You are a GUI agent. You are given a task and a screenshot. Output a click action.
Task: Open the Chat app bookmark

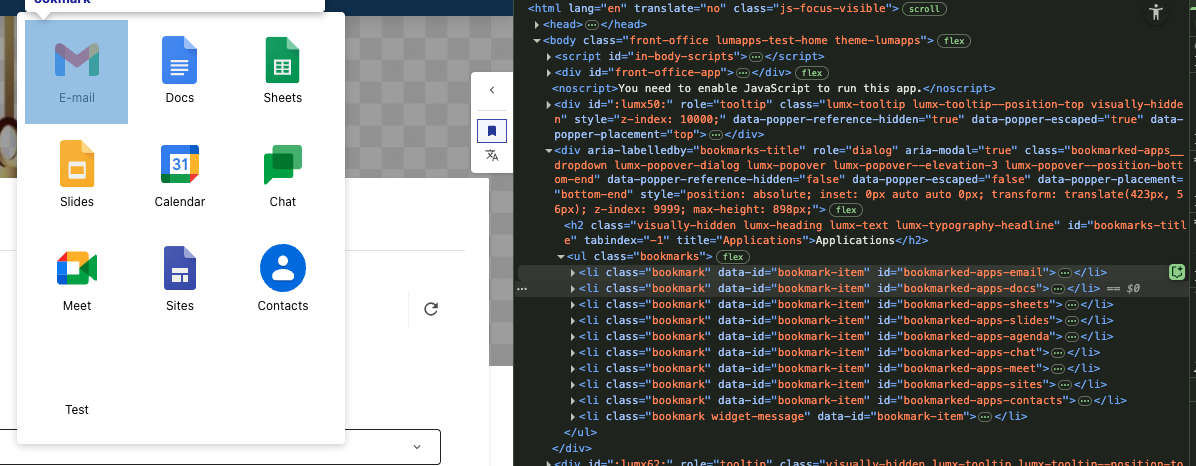pos(282,175)
